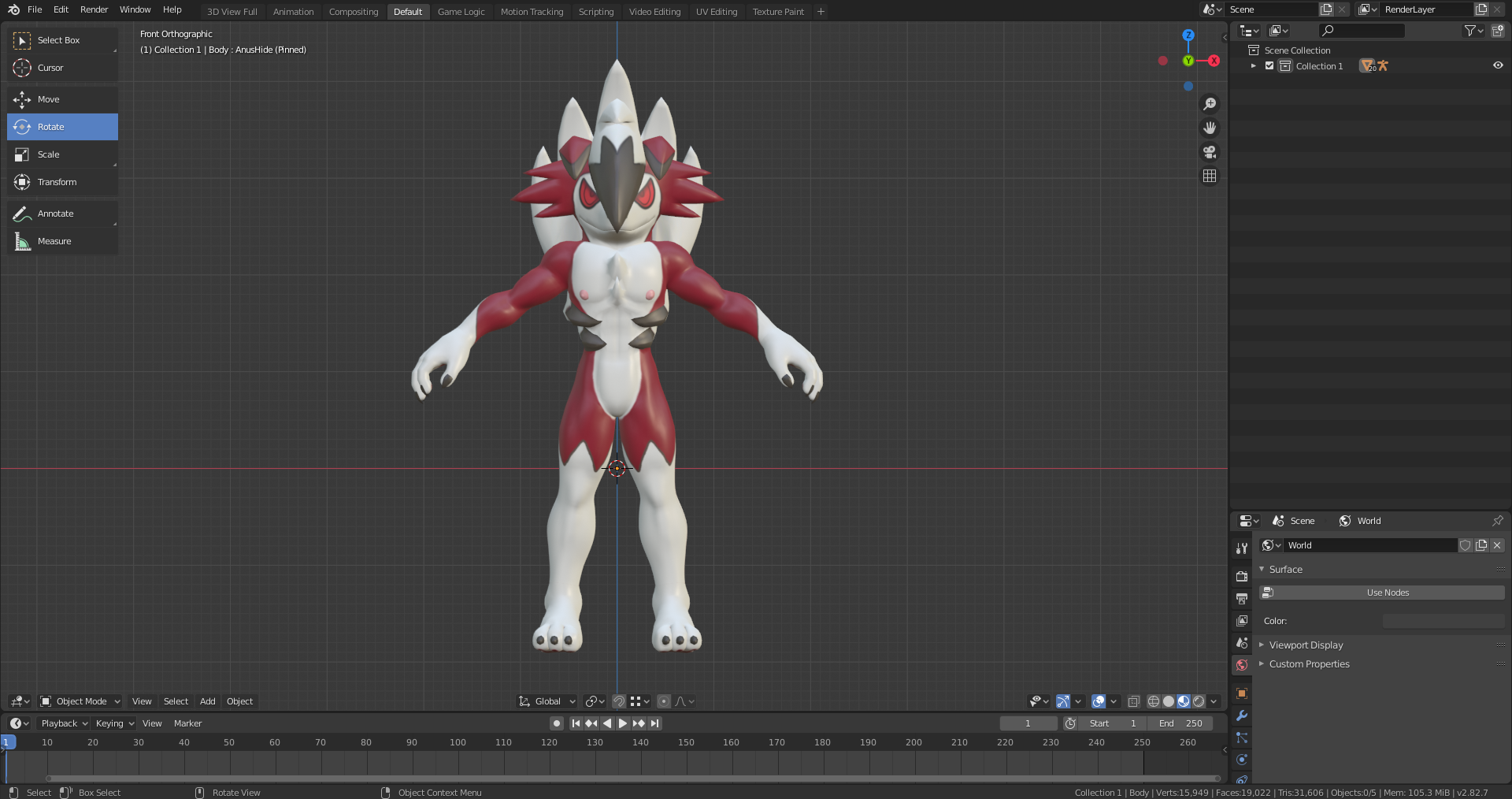Open the Keying dropdown
This screenshot has height=799, width=1512.
(114, 723)
